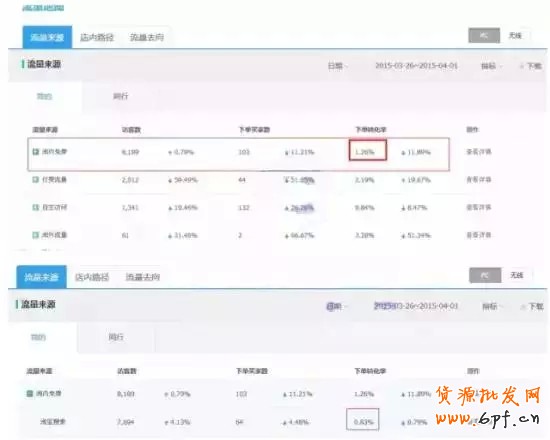550x440 pixels.
Task: Open the 指标 dropdown in upper panel
Action: click(x=491, y=66)
